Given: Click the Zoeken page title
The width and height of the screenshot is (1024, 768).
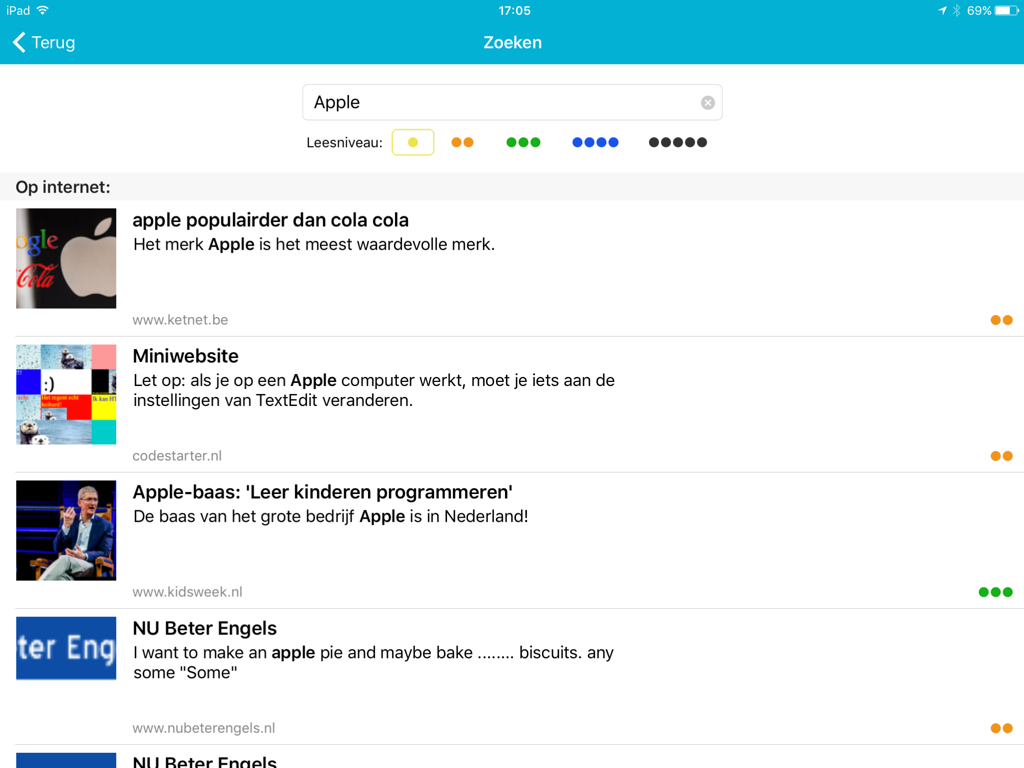Looking at the screenshot, I should pos(513,42).
